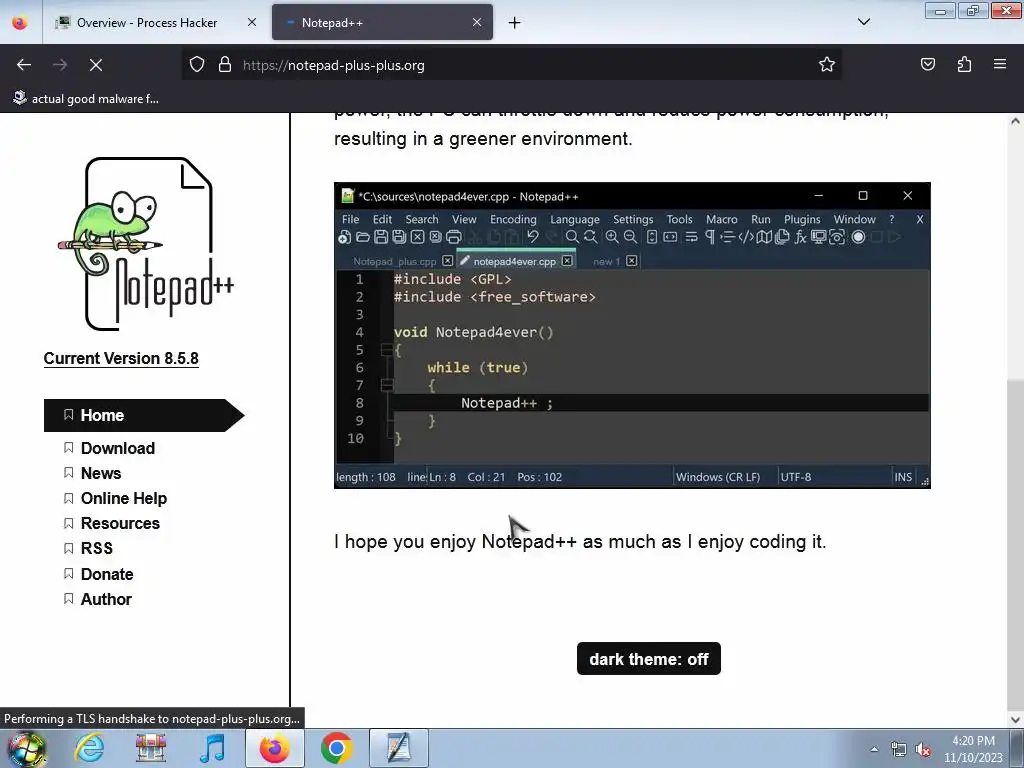The image size is (1024, 768).
Task: Go to the Home sidebar item
Action: (x=144, y=415)
